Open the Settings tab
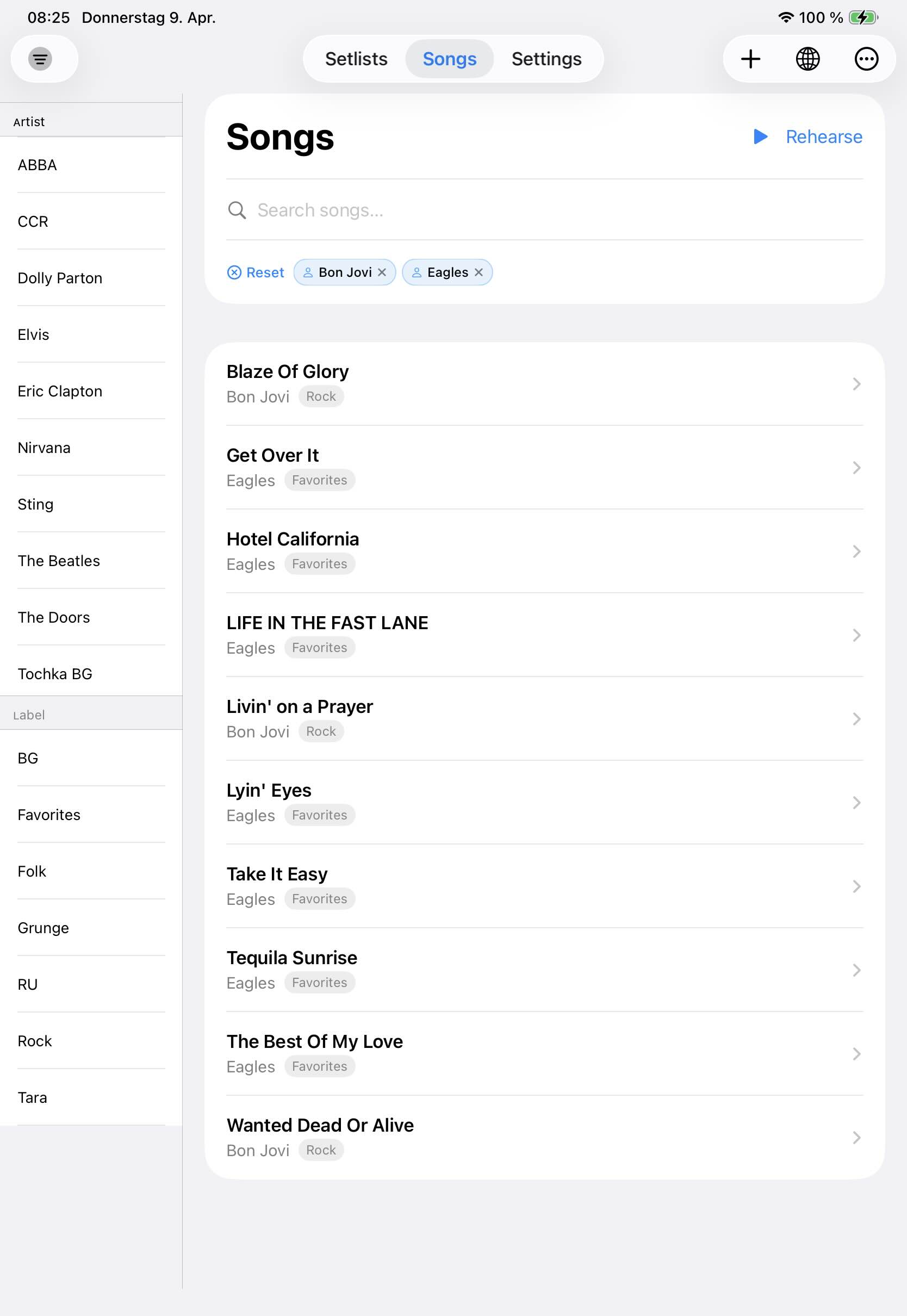The height and width of the screenshot is (1316, 907). (546, 59)
